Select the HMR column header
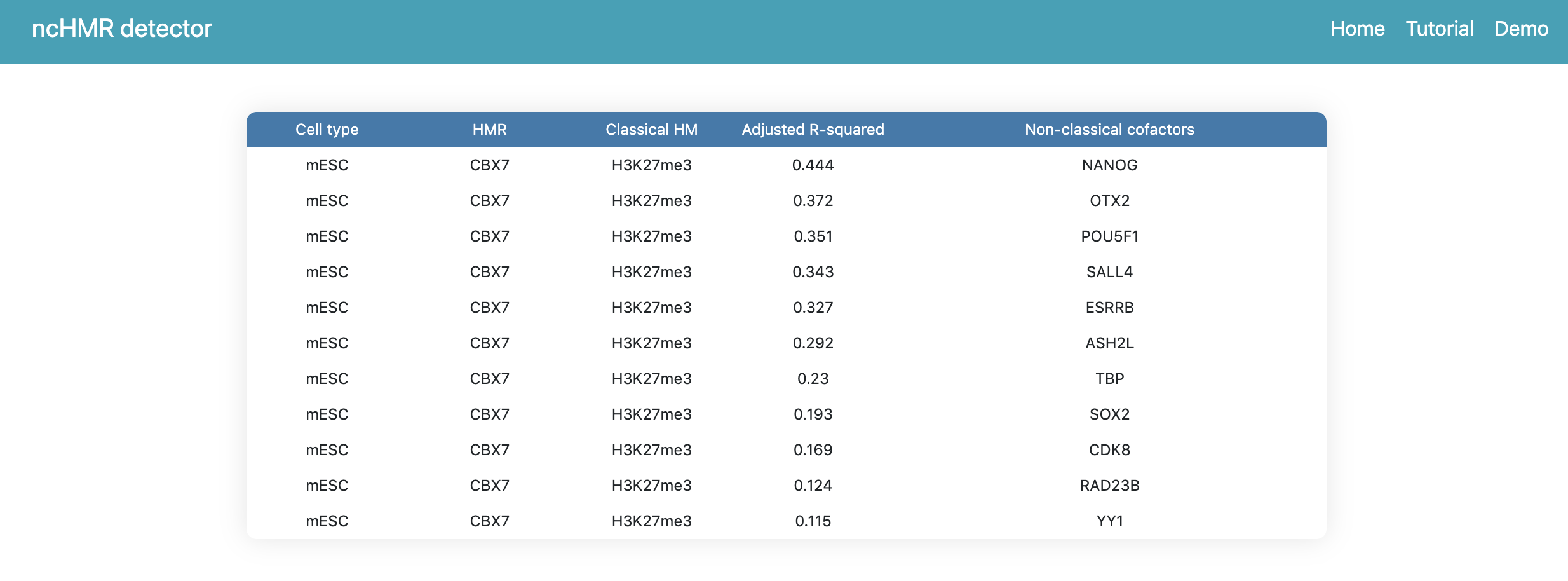The width and height of the screenshot is (1568, 581). 489,130
